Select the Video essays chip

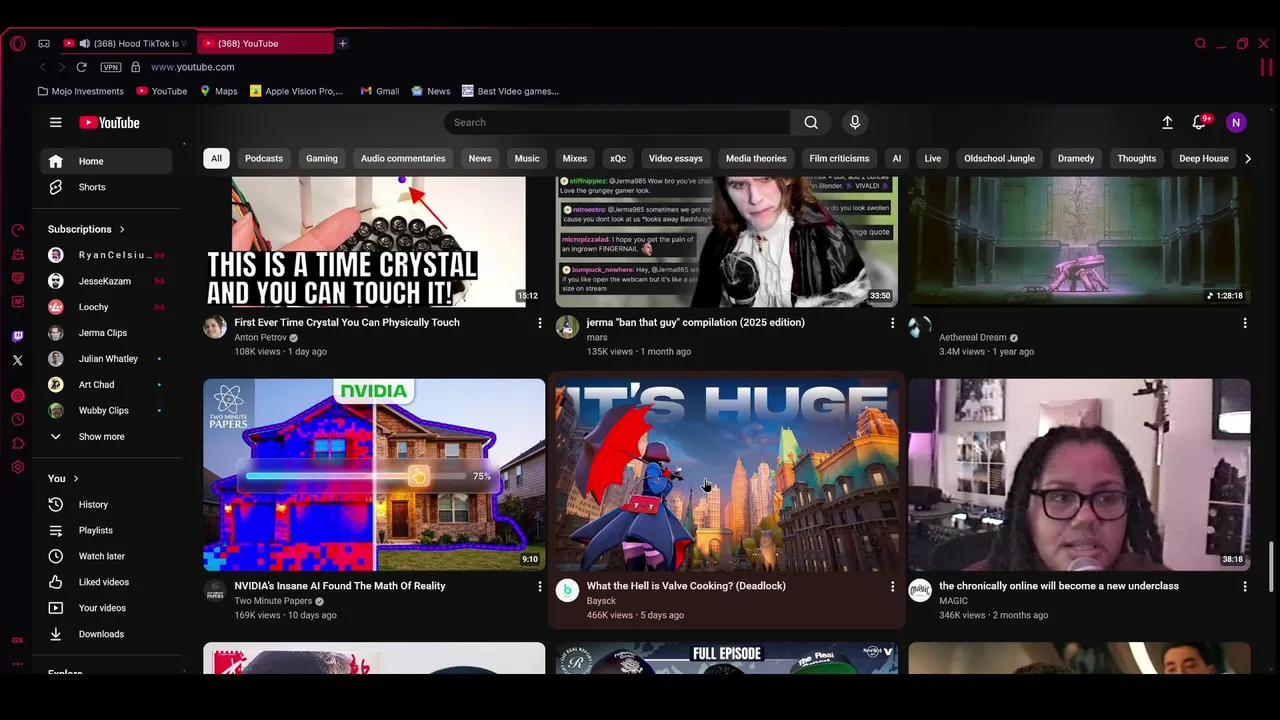pyautogui.click(x=676, y=158)
